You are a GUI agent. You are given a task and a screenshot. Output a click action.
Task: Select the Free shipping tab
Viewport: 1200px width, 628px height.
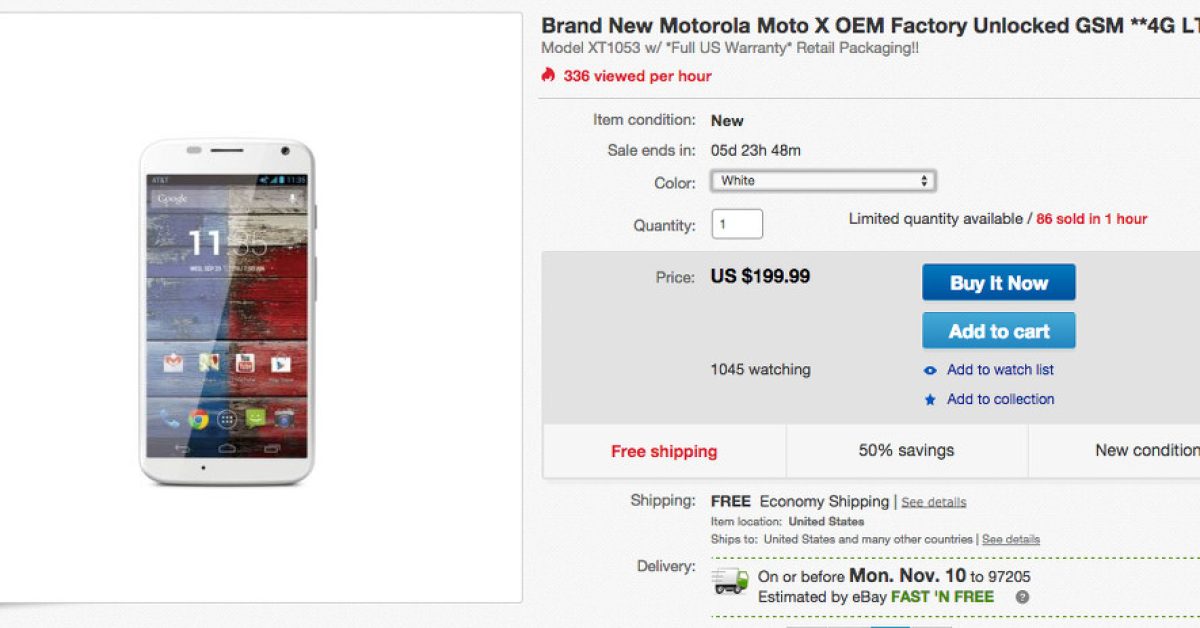pyautogui.click(x=664, y=451)
